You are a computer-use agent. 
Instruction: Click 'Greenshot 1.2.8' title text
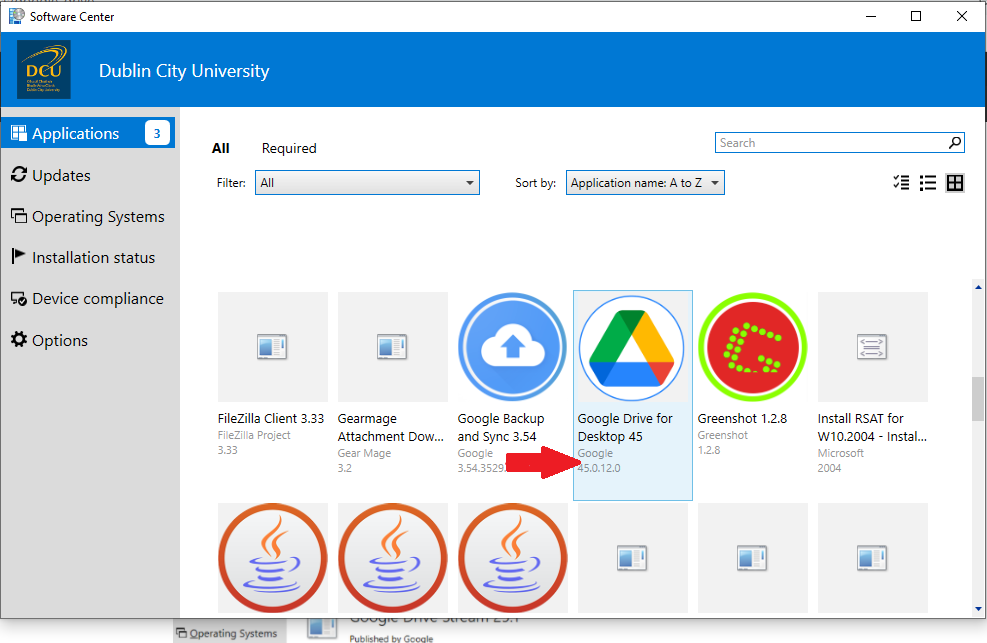click(x=742, y=418)
